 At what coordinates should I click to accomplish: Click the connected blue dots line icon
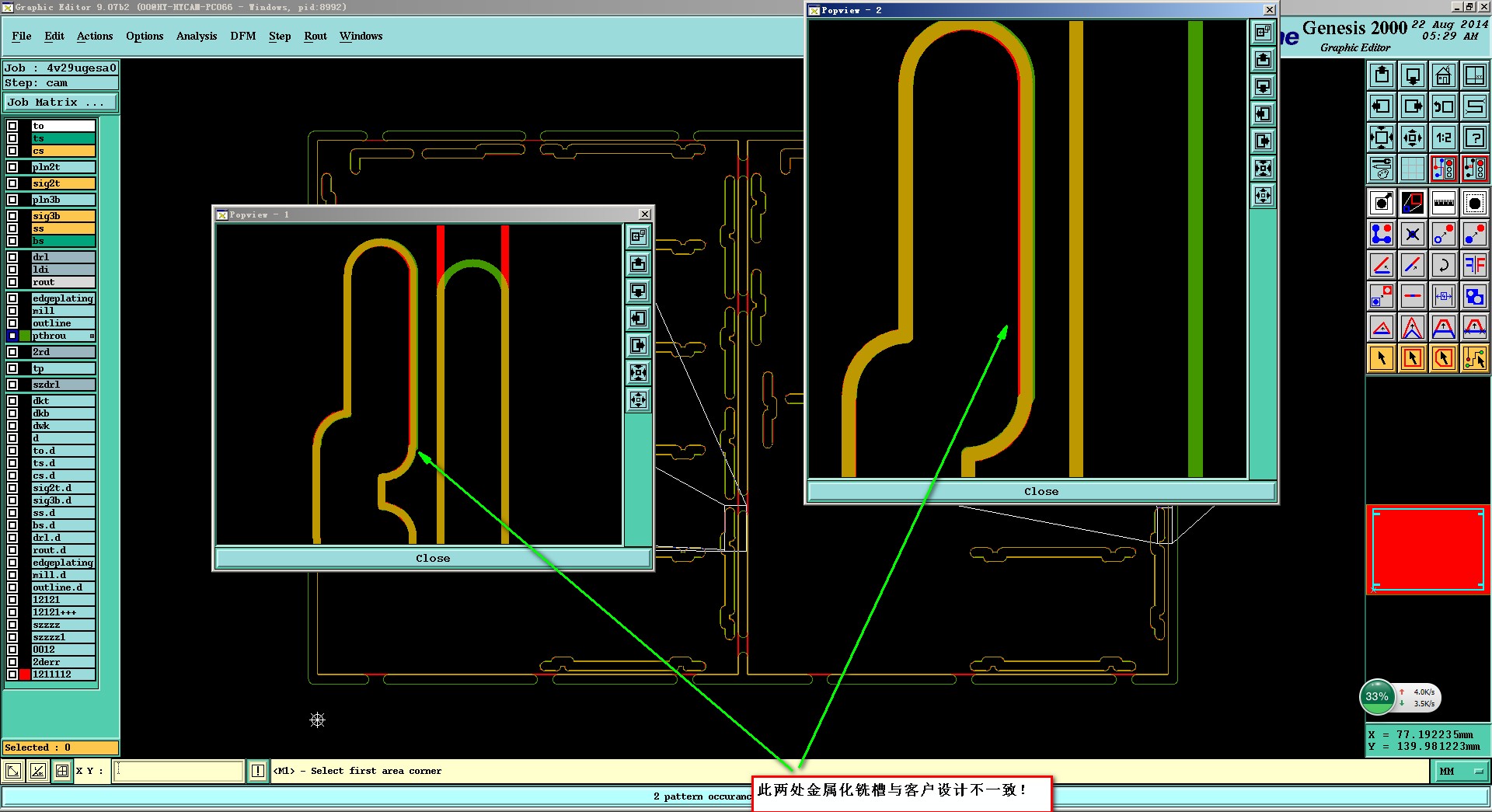1381,234
